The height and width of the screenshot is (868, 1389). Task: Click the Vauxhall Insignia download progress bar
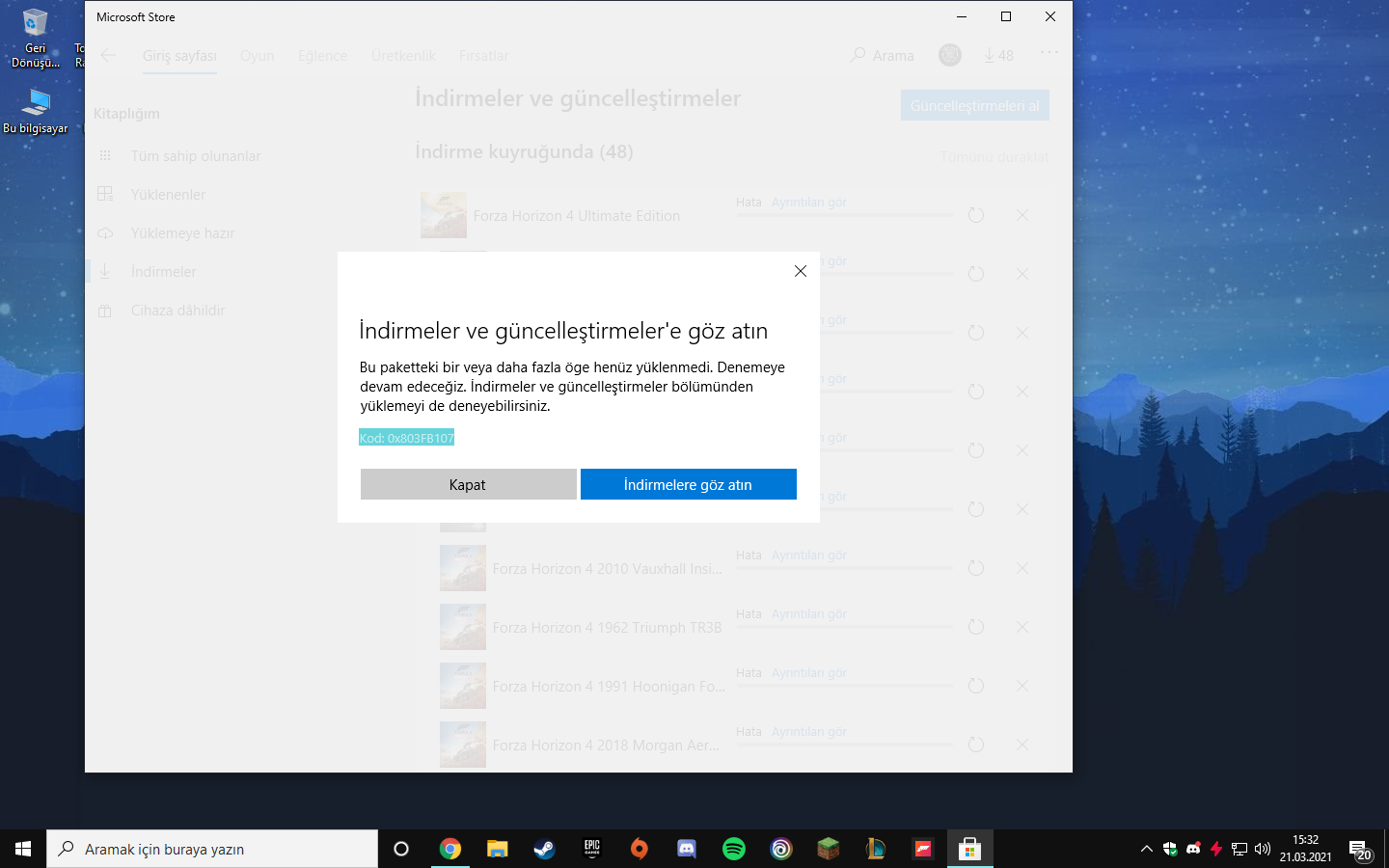[844, 569]
